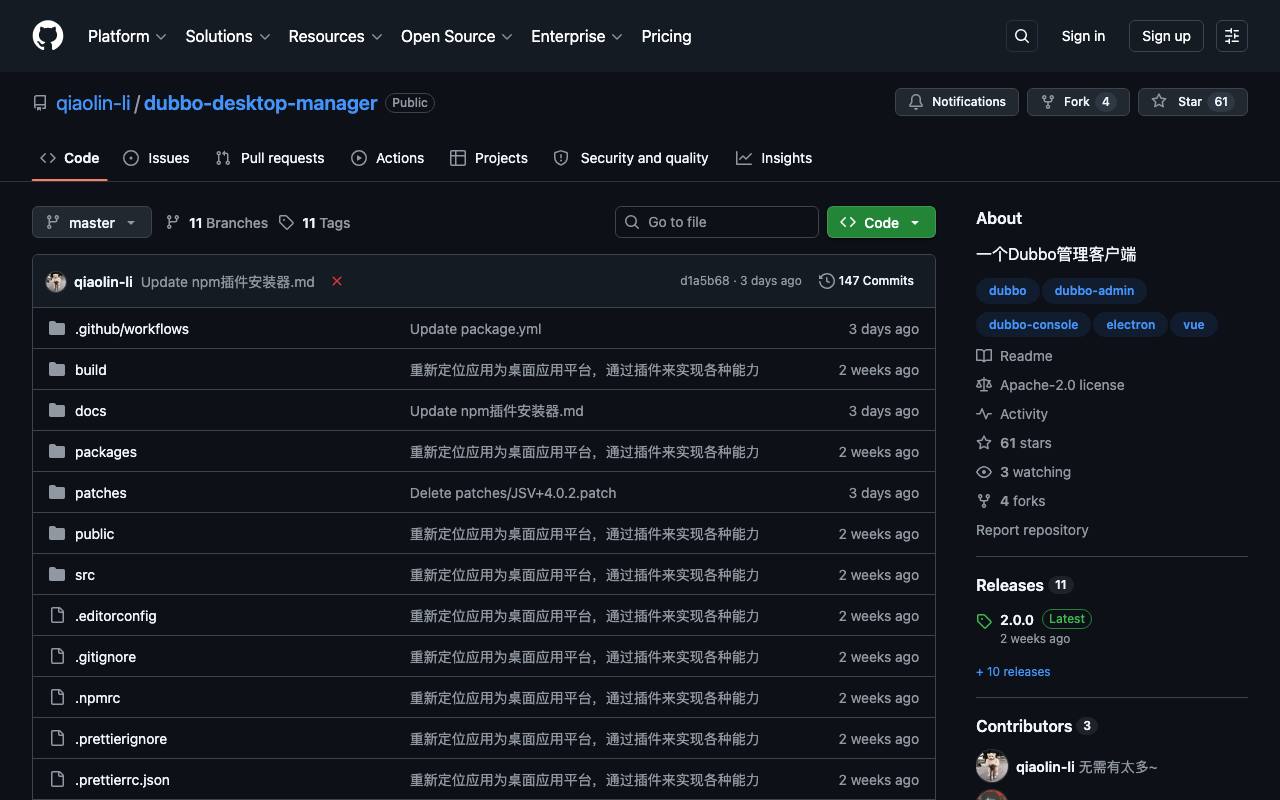The width and height of the screenshot is (1280, 800).
Task: Open qiaolin-li avatar in commit bar
Action: tap(56, 281)
